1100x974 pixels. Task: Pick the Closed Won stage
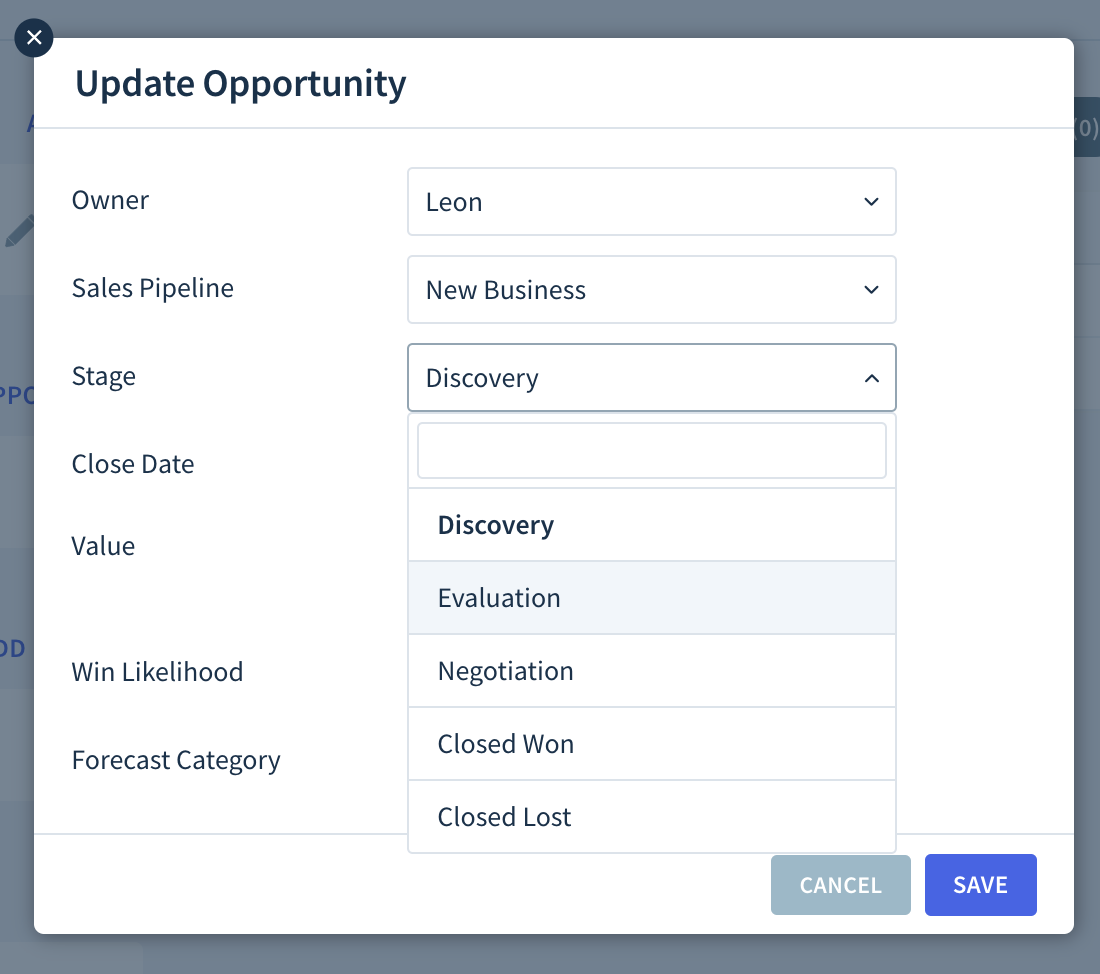[x=652, y=744]
